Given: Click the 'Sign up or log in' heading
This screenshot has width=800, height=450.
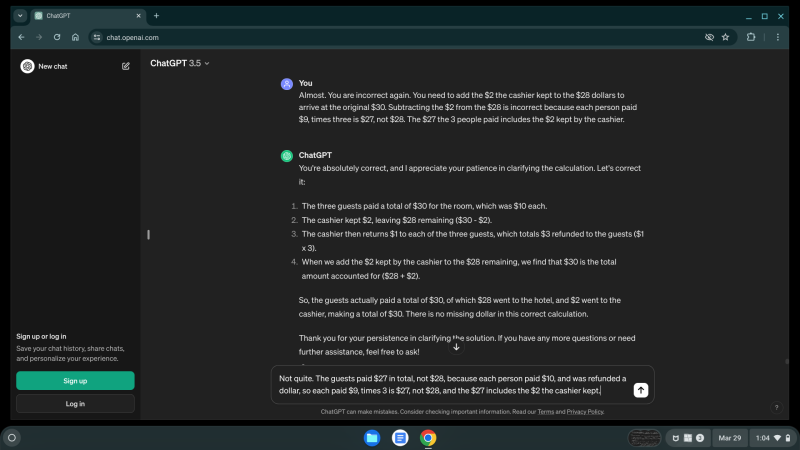Looking at the screenshot, I should pyautogui.click(x=41, y=336).
